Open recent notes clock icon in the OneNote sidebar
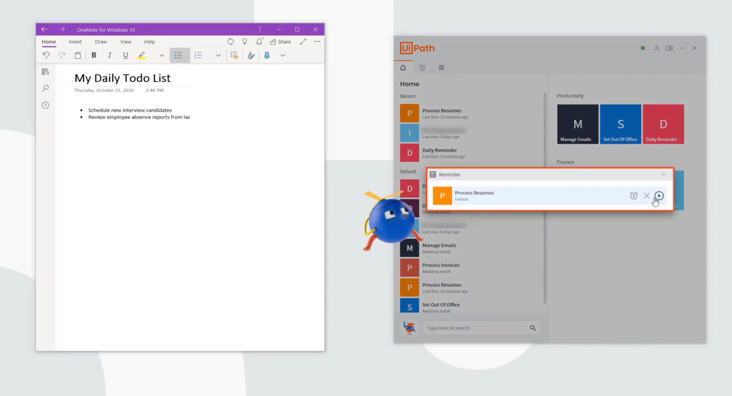Viewport: 732px width, 396px height. [x=45, y=105]
